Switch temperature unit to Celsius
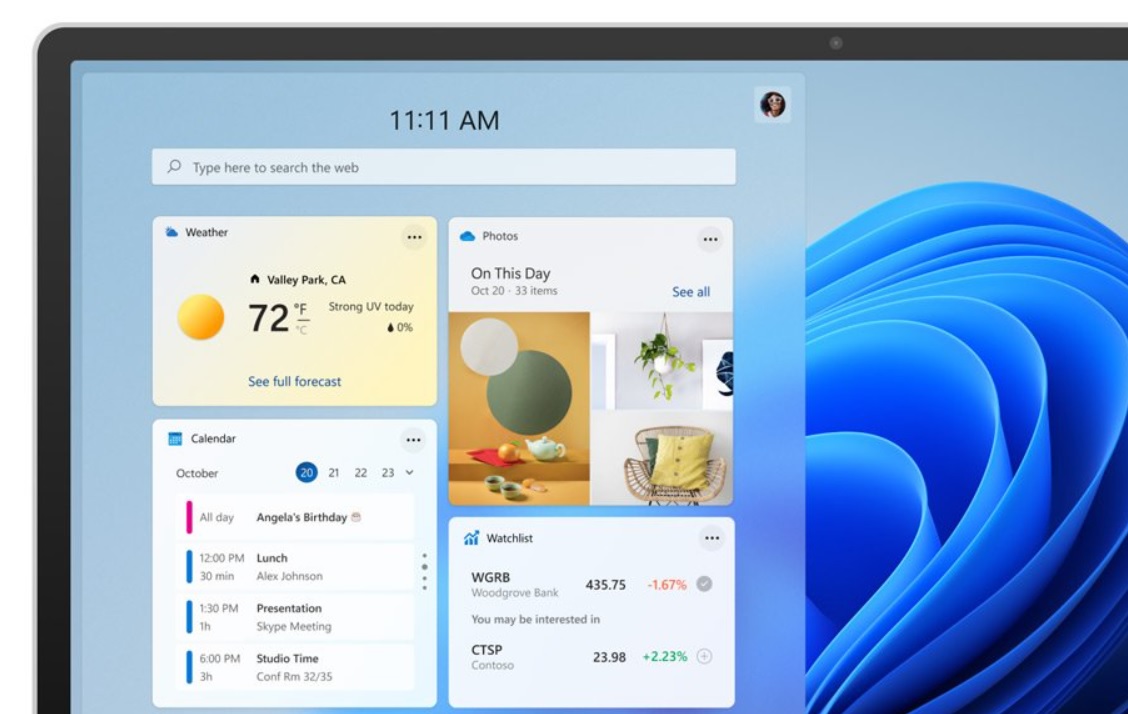1128x714 pixels. point(301,330)
